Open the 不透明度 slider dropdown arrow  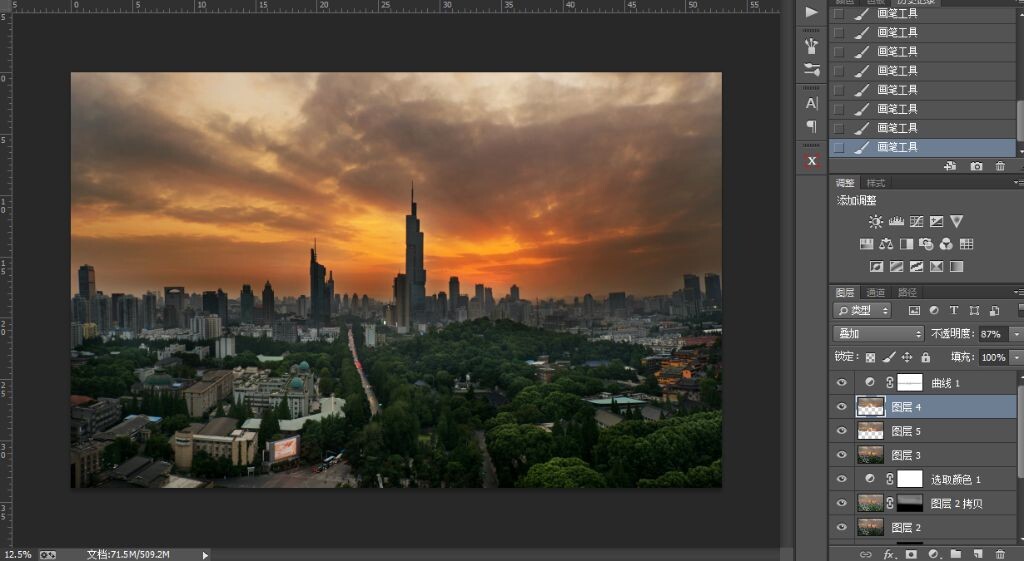tap(1016, 334)
